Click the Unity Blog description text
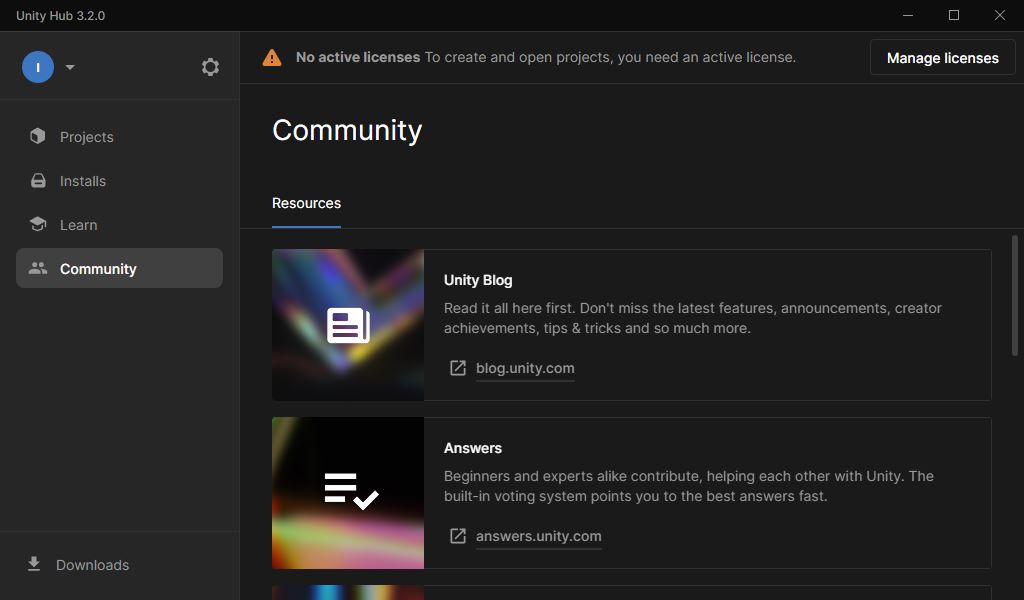 (692, 318)
